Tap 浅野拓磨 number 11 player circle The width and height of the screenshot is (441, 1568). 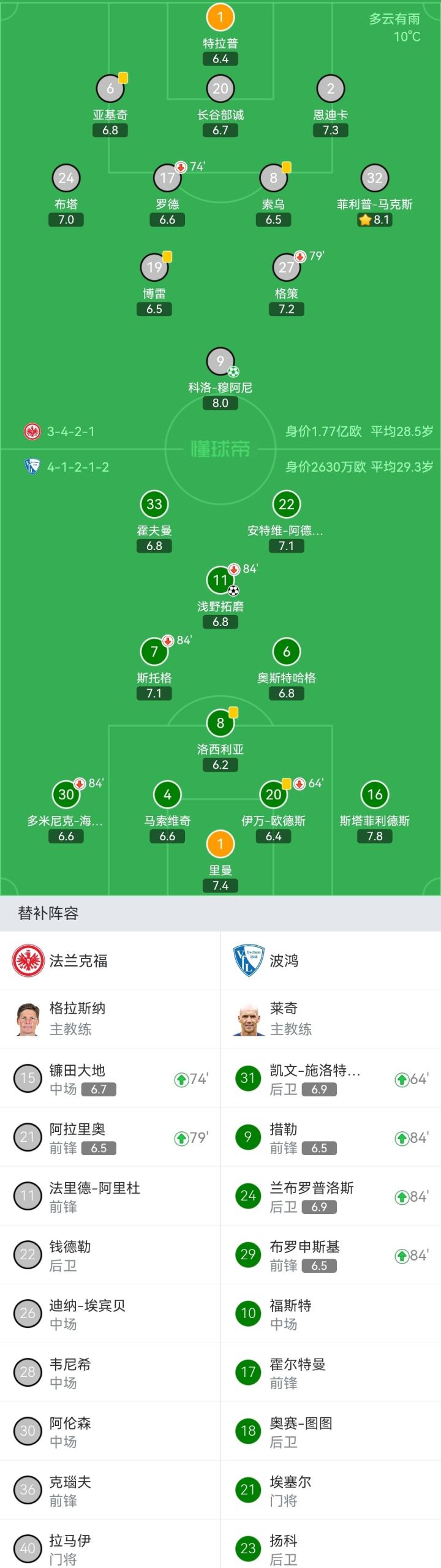tap(221, 580)
